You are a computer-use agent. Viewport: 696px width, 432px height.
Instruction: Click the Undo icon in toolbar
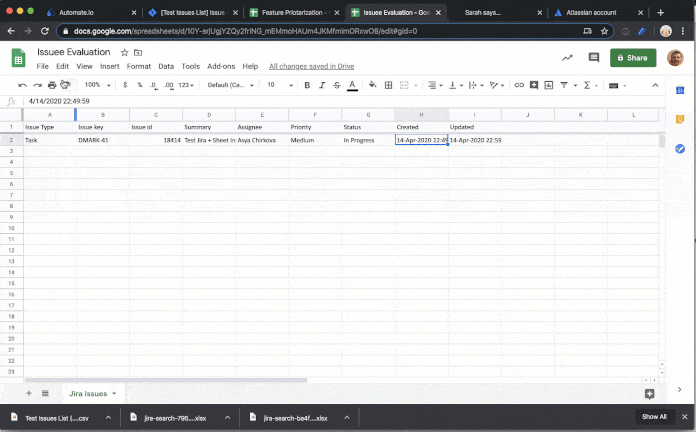[x=23, y=85]
